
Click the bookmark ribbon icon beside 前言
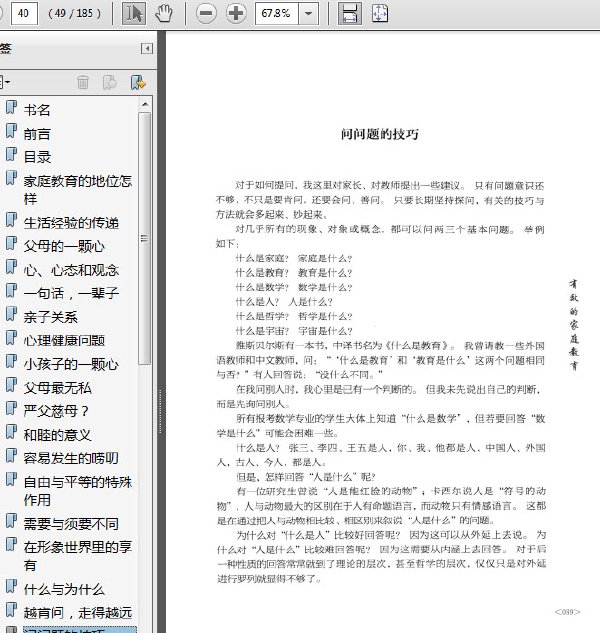[x=12, y=131]
